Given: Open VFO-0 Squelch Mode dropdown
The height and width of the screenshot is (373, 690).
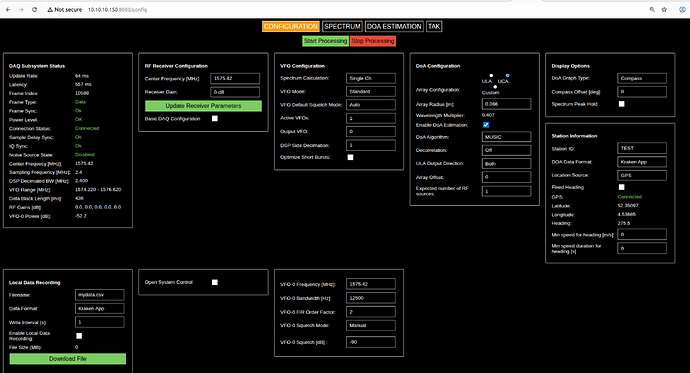Looking at the screenshot, I should click(x=371, y=325).
